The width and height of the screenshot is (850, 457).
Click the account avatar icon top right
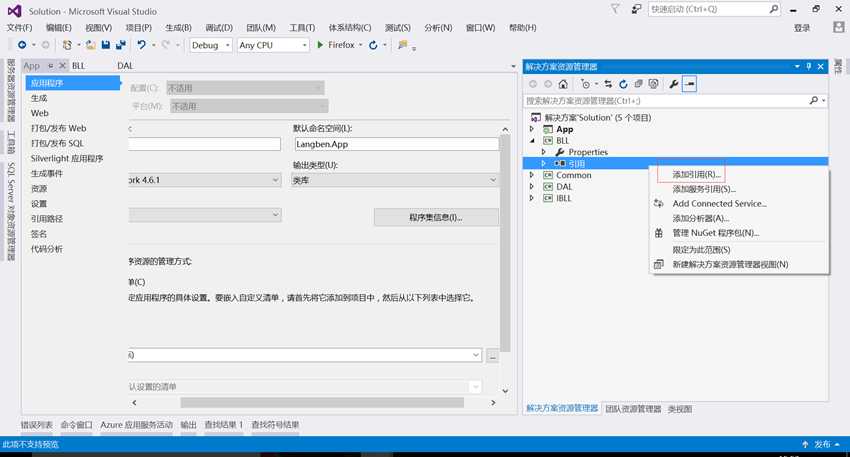click(839, 27)
